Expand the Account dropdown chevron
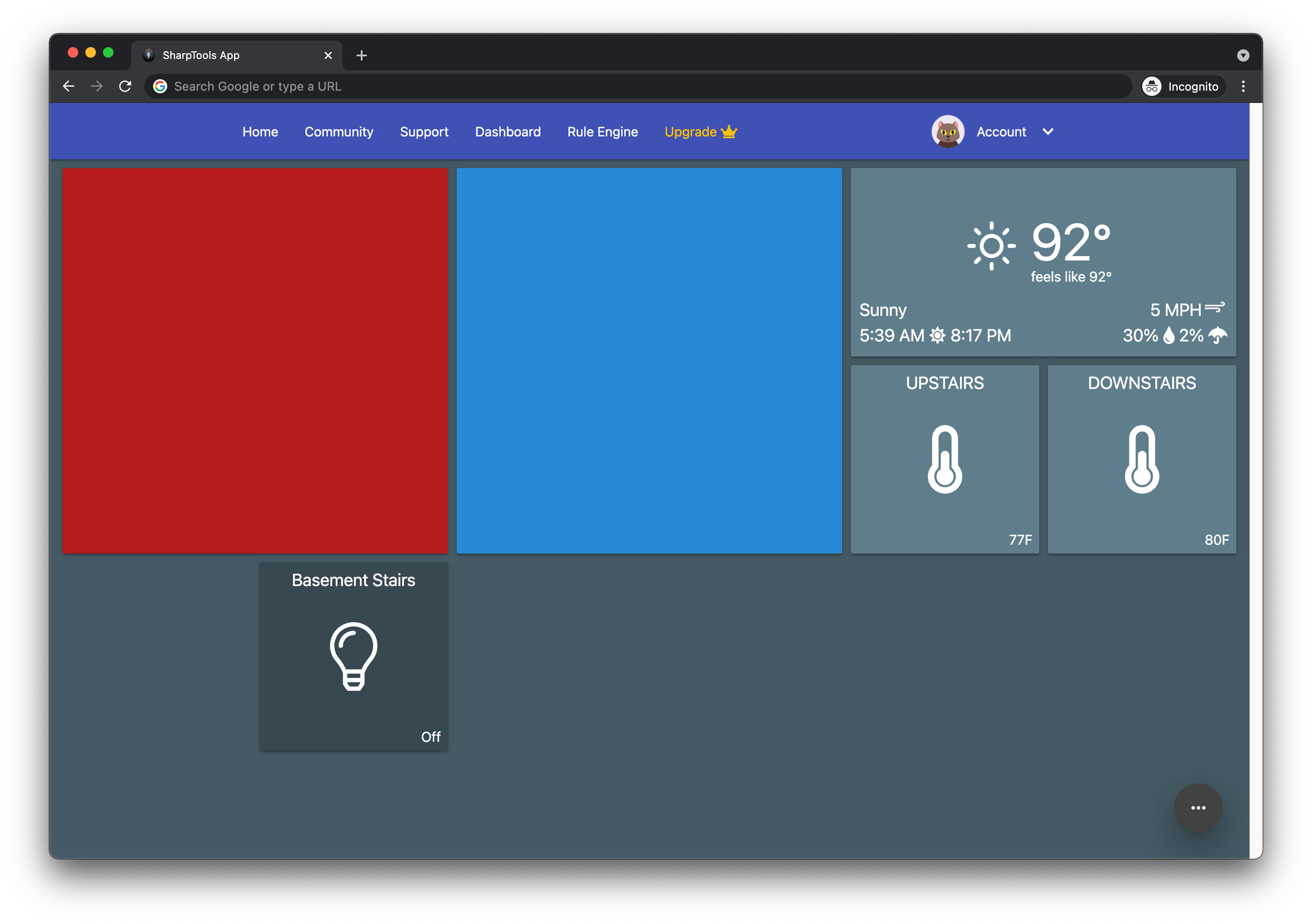 pyautogui.click(x=1048, y=132)
